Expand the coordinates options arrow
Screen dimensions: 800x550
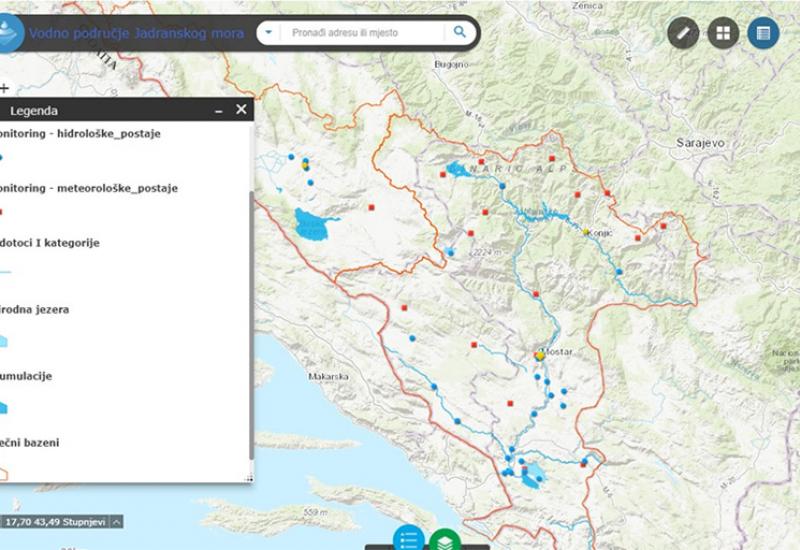coord(117,522)
